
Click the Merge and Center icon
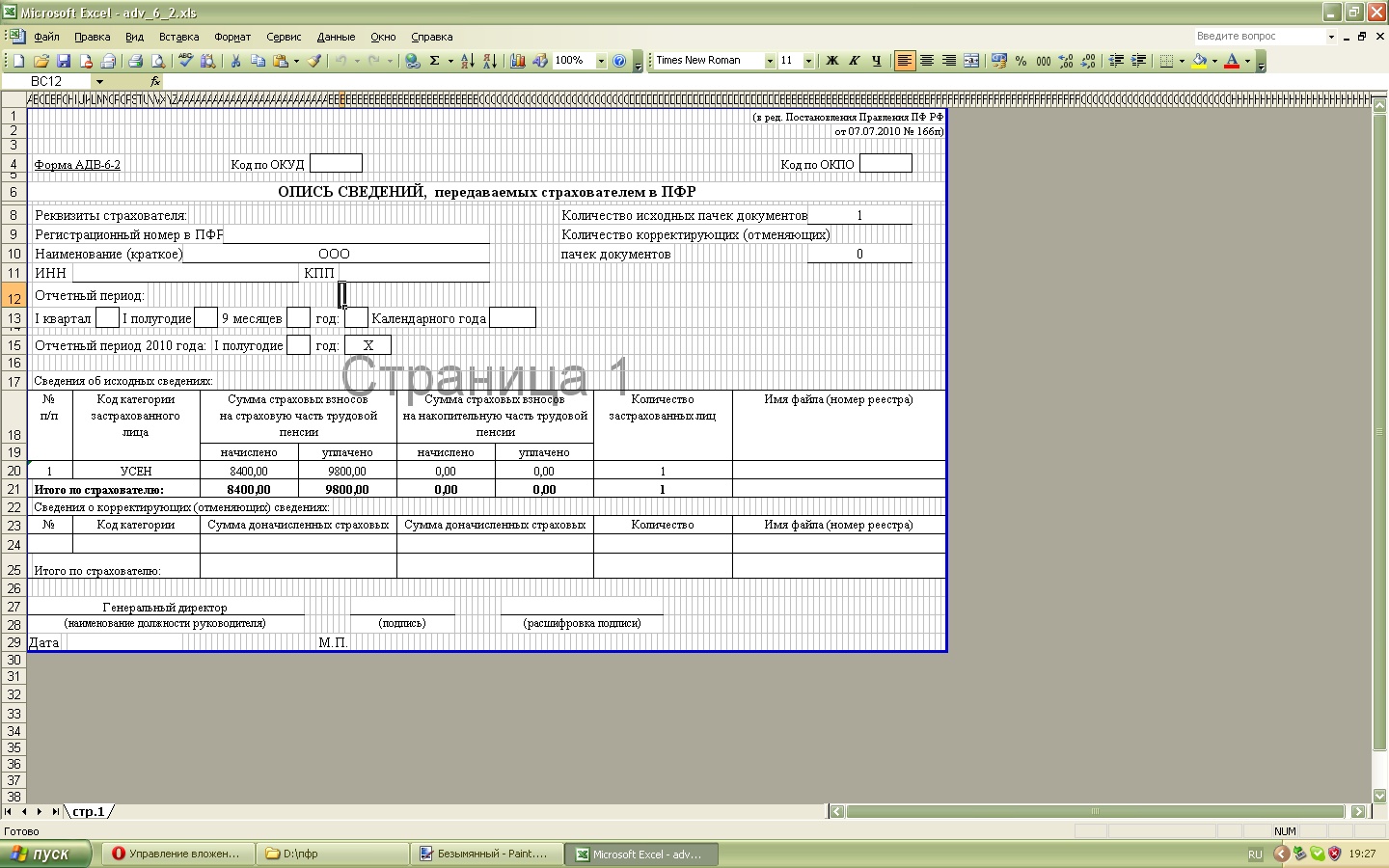[x=971, y=61]
